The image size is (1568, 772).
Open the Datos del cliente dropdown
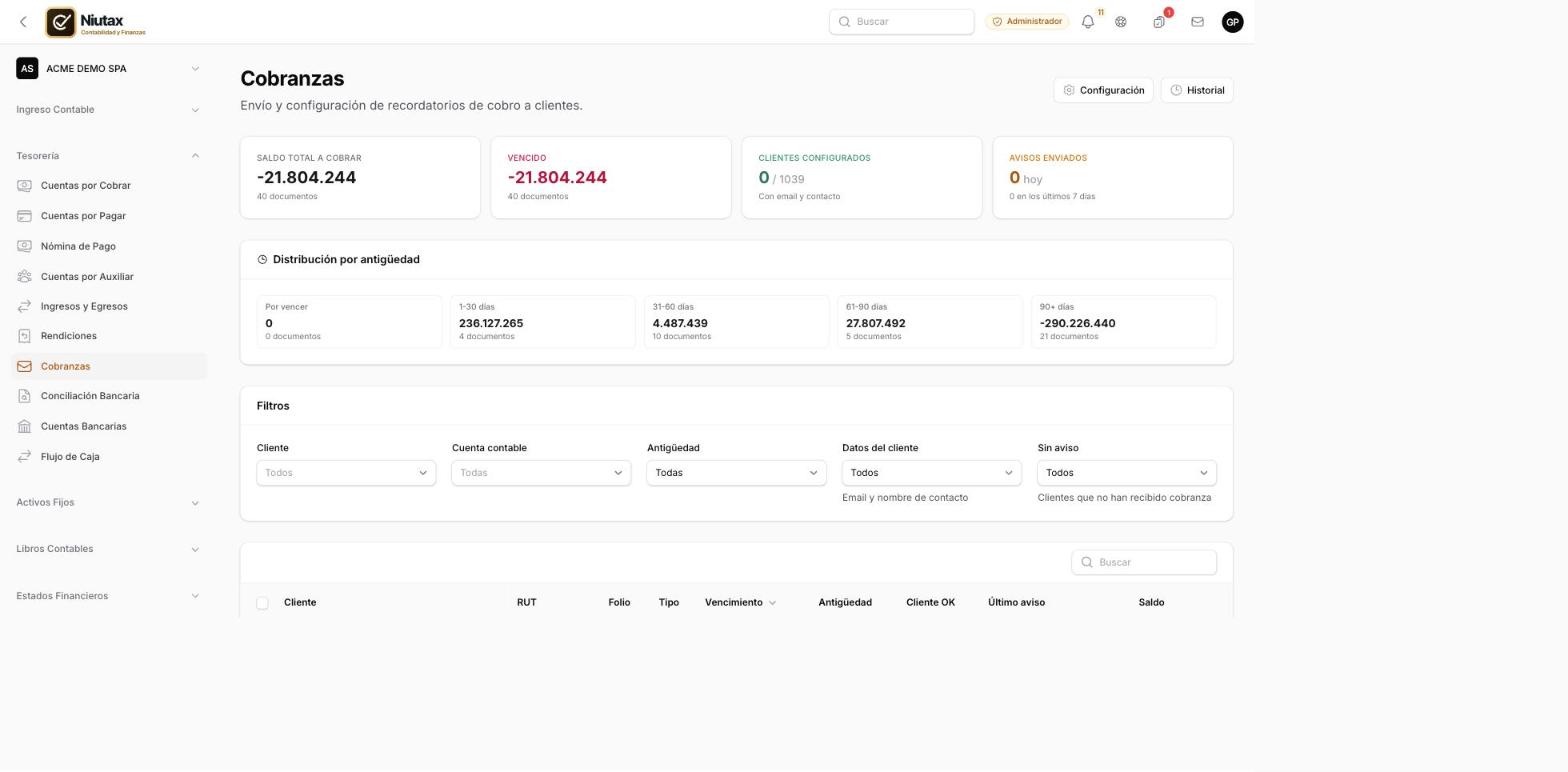(931, 473)
